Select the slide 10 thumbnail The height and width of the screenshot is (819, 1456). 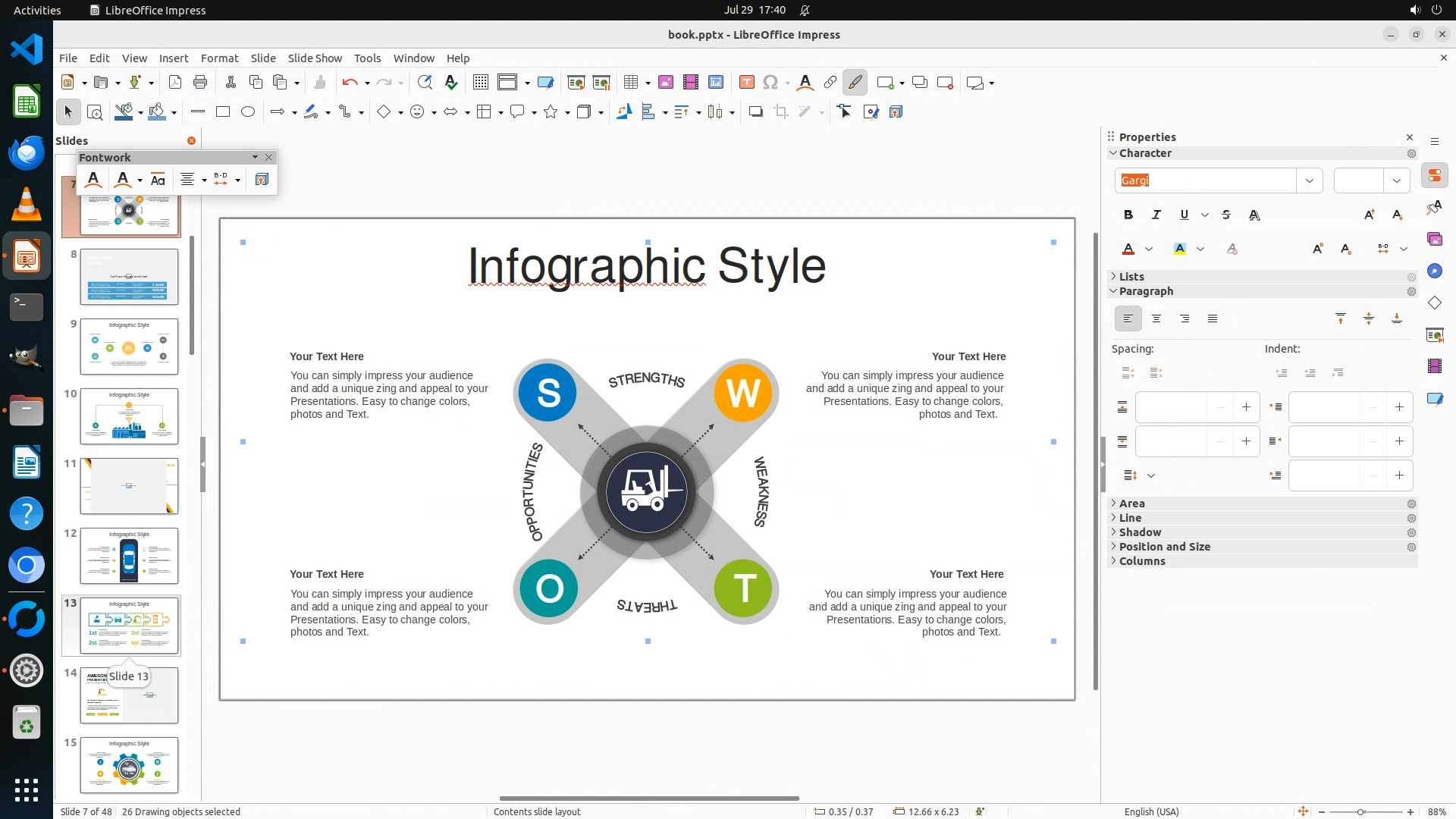coord(129,416)
